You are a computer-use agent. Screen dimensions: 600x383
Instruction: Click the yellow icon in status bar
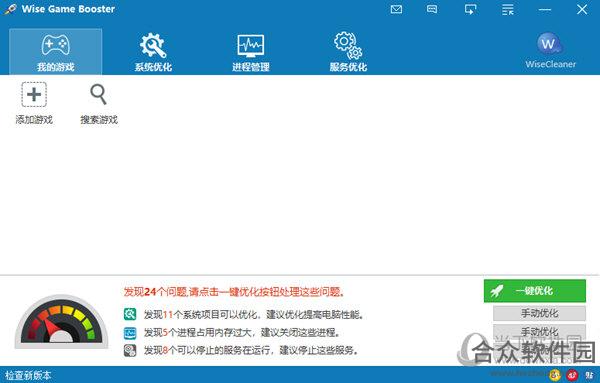555,375
